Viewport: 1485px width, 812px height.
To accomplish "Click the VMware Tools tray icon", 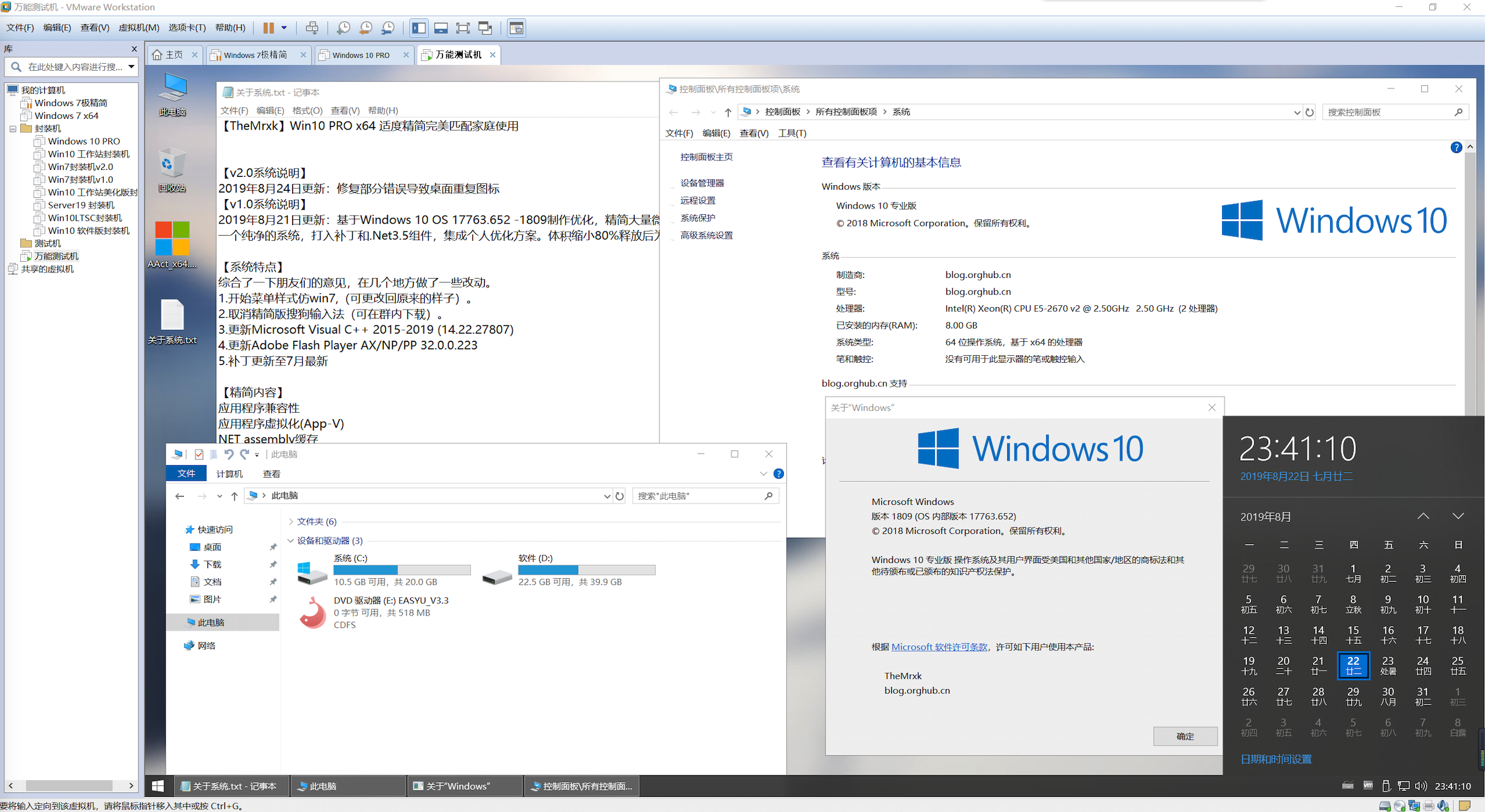I will click(1368, 785).
